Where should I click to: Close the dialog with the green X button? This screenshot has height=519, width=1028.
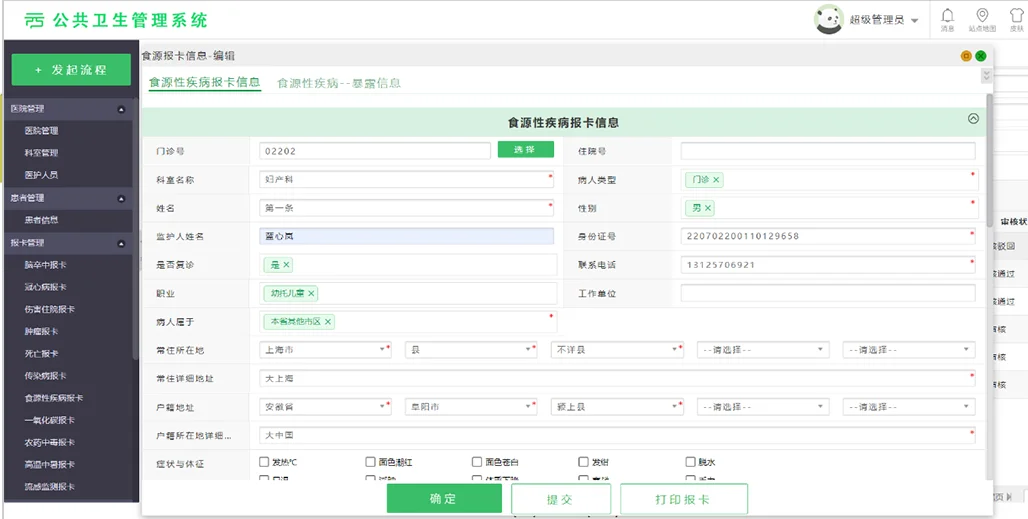pos(981,56)
